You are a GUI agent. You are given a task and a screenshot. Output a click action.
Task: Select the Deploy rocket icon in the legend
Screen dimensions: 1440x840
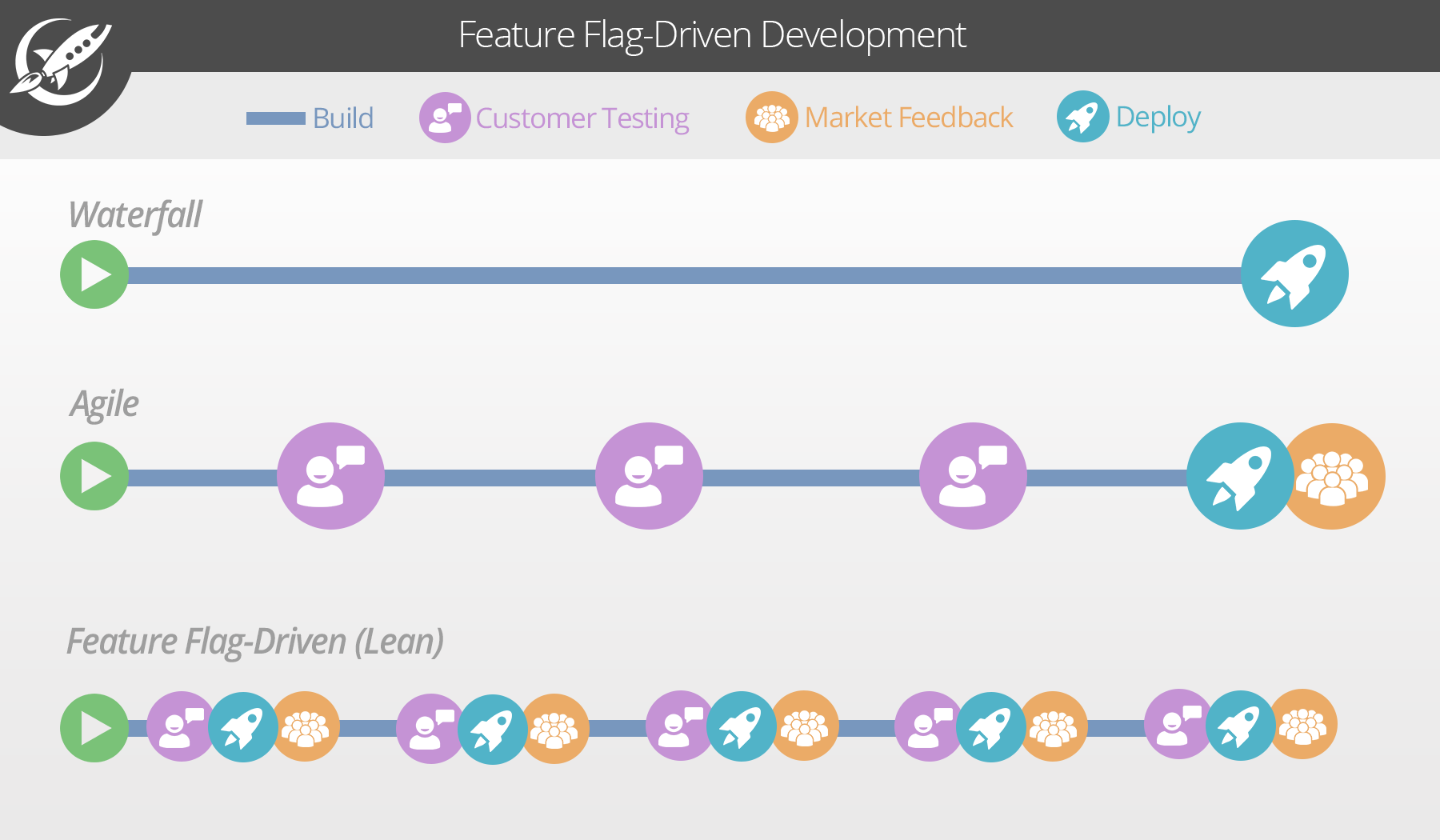(1082, 118)
